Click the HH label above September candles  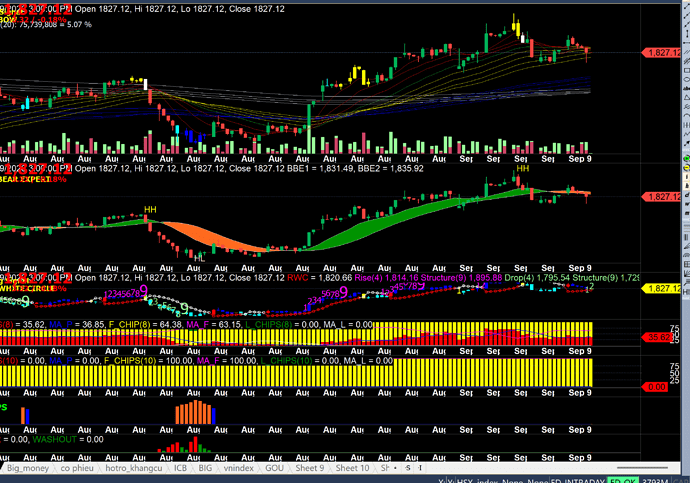[522, 168]
